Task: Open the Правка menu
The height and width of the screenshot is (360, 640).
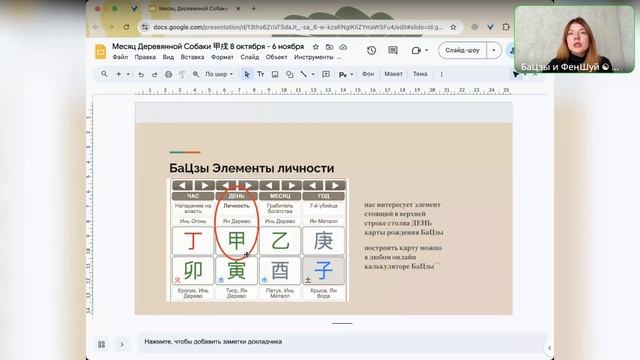Action: pos(145,57)
